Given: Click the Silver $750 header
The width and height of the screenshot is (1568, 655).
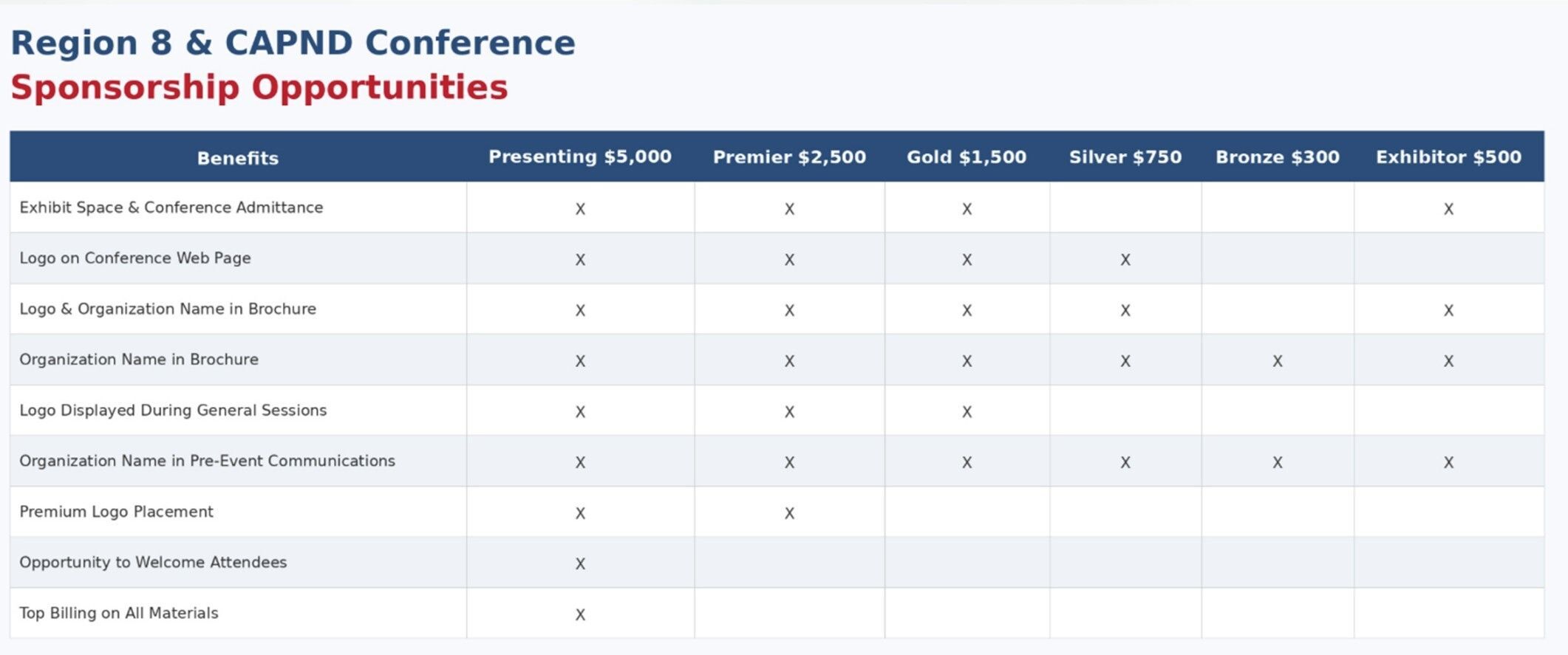Looking at the screenshot, I should [x=1125, y=157].
